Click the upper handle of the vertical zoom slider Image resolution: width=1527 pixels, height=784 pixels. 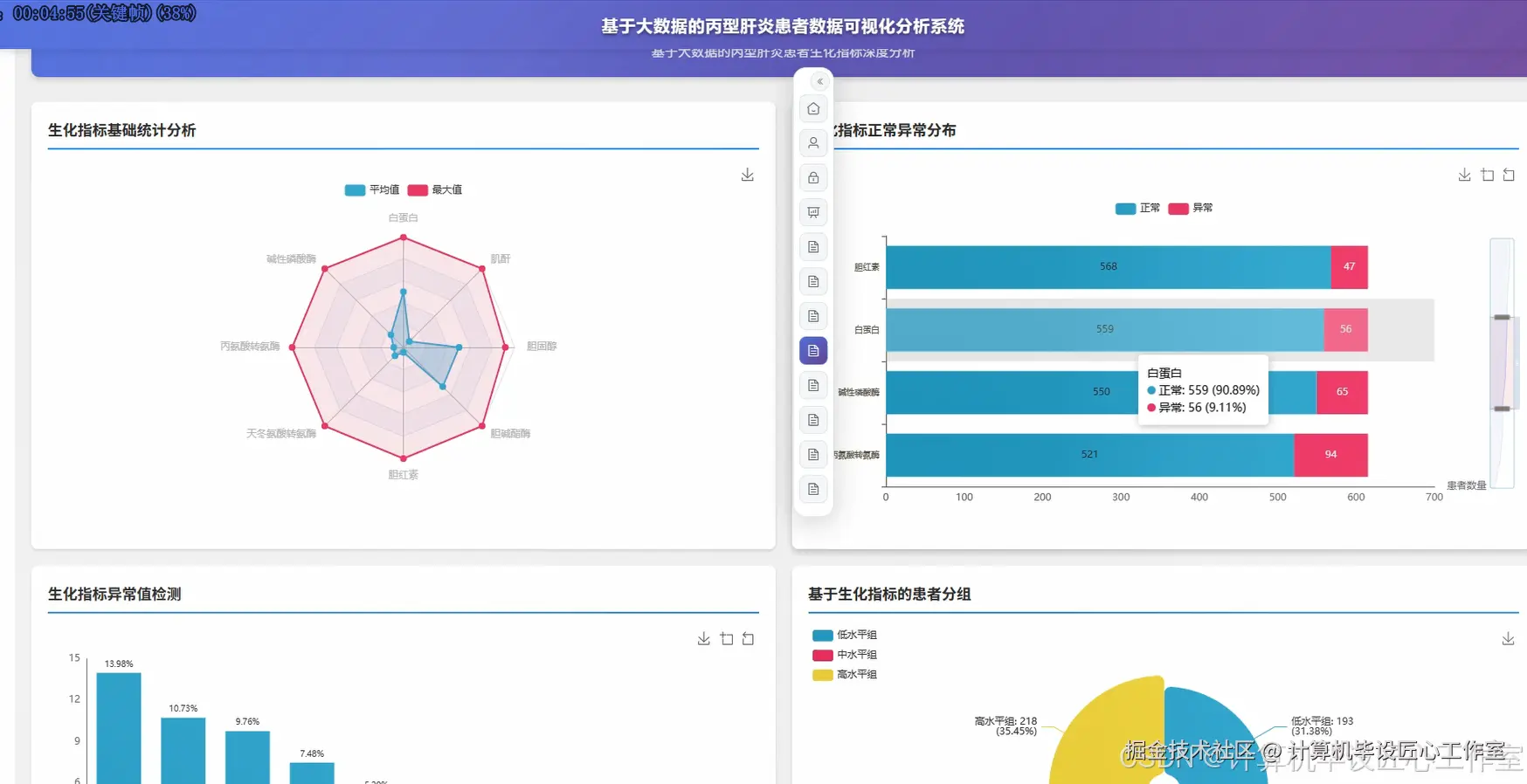[x=1502, y=317]
